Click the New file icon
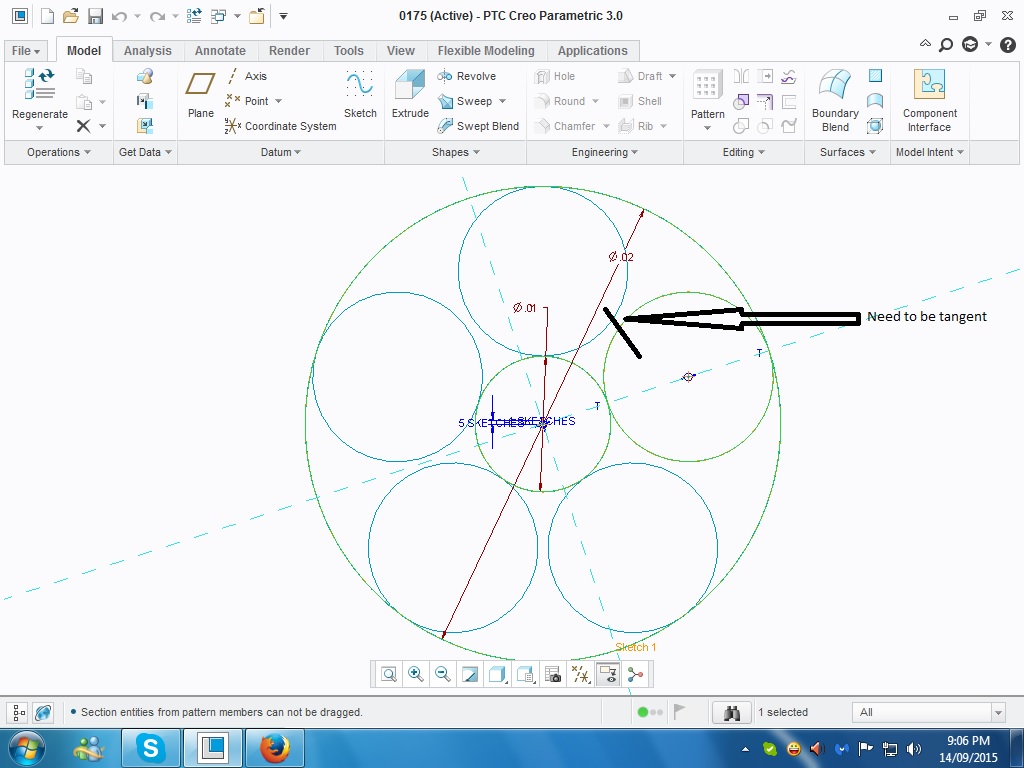1024x768 pixels. click(47, 16)
